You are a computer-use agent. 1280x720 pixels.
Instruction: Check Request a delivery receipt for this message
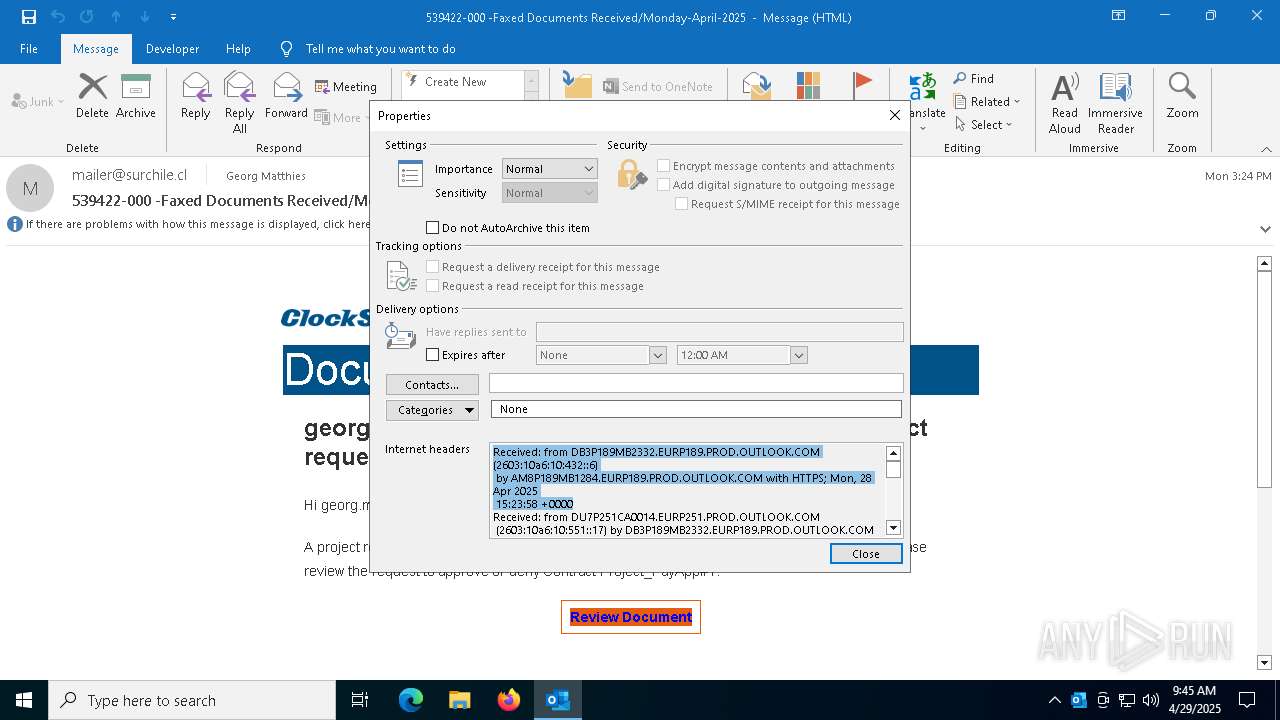[x=433, y=267]
